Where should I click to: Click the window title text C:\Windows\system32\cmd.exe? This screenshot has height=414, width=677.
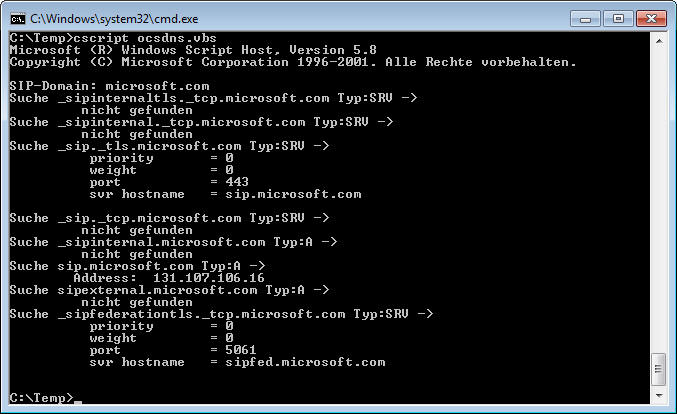pyautogui.click(x=114, y=19)
